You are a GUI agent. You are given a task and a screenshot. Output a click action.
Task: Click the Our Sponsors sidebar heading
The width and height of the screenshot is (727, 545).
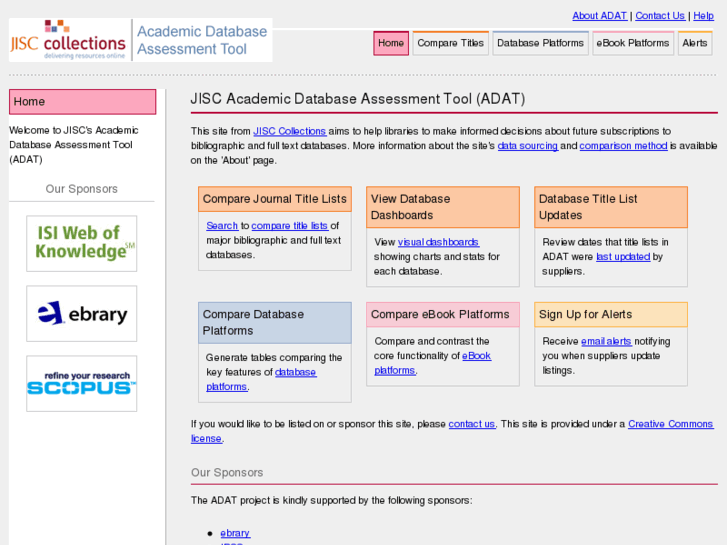(x=82, y=189)
